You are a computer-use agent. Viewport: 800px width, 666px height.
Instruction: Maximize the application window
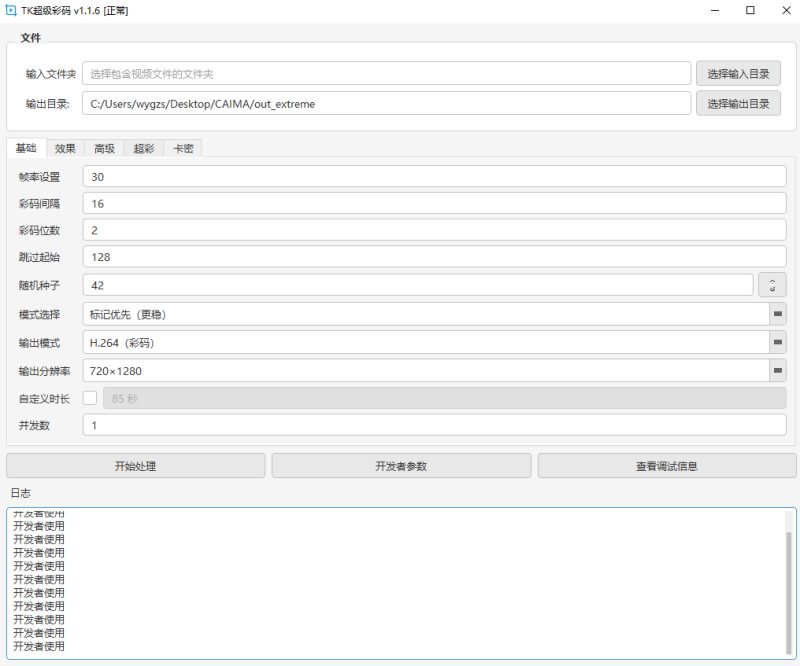pos(750,10)
